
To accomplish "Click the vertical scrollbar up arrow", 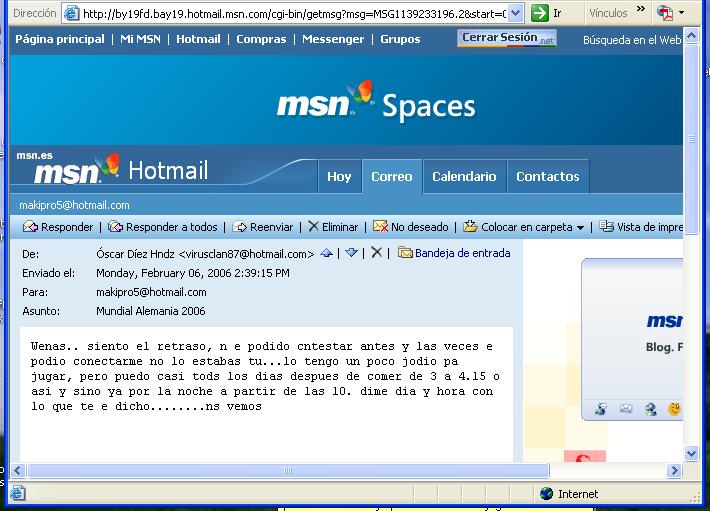I will (x=691, y=36).
